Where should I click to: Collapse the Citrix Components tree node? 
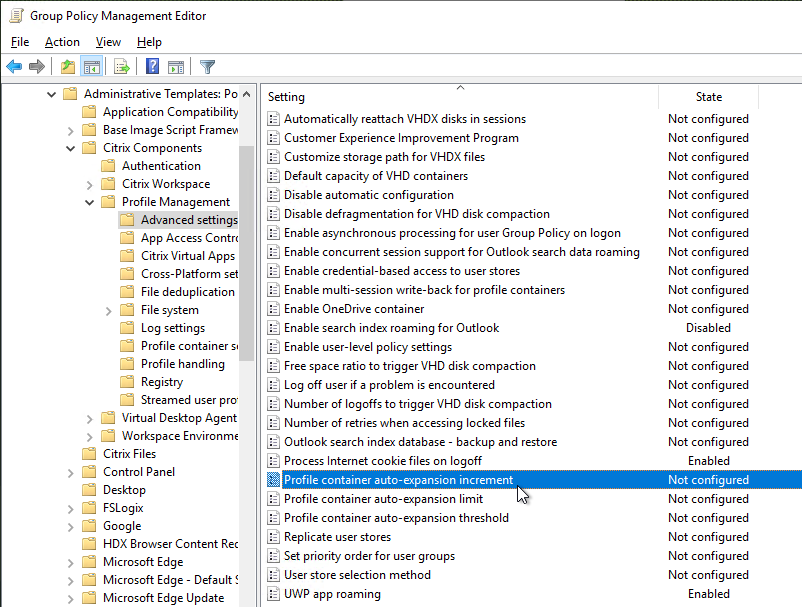[x=71, y=148]
